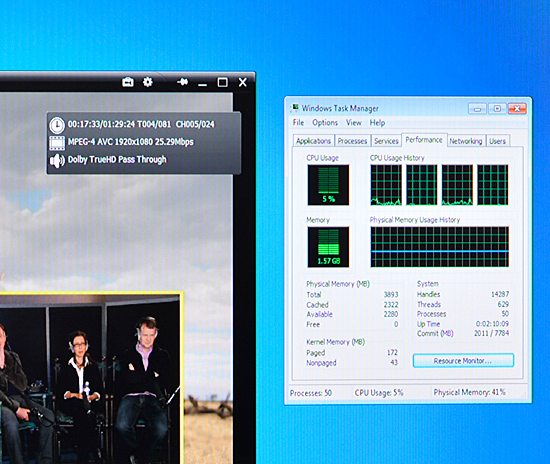
Task: Open the settings gear in the media player
Action: [148, 82]
